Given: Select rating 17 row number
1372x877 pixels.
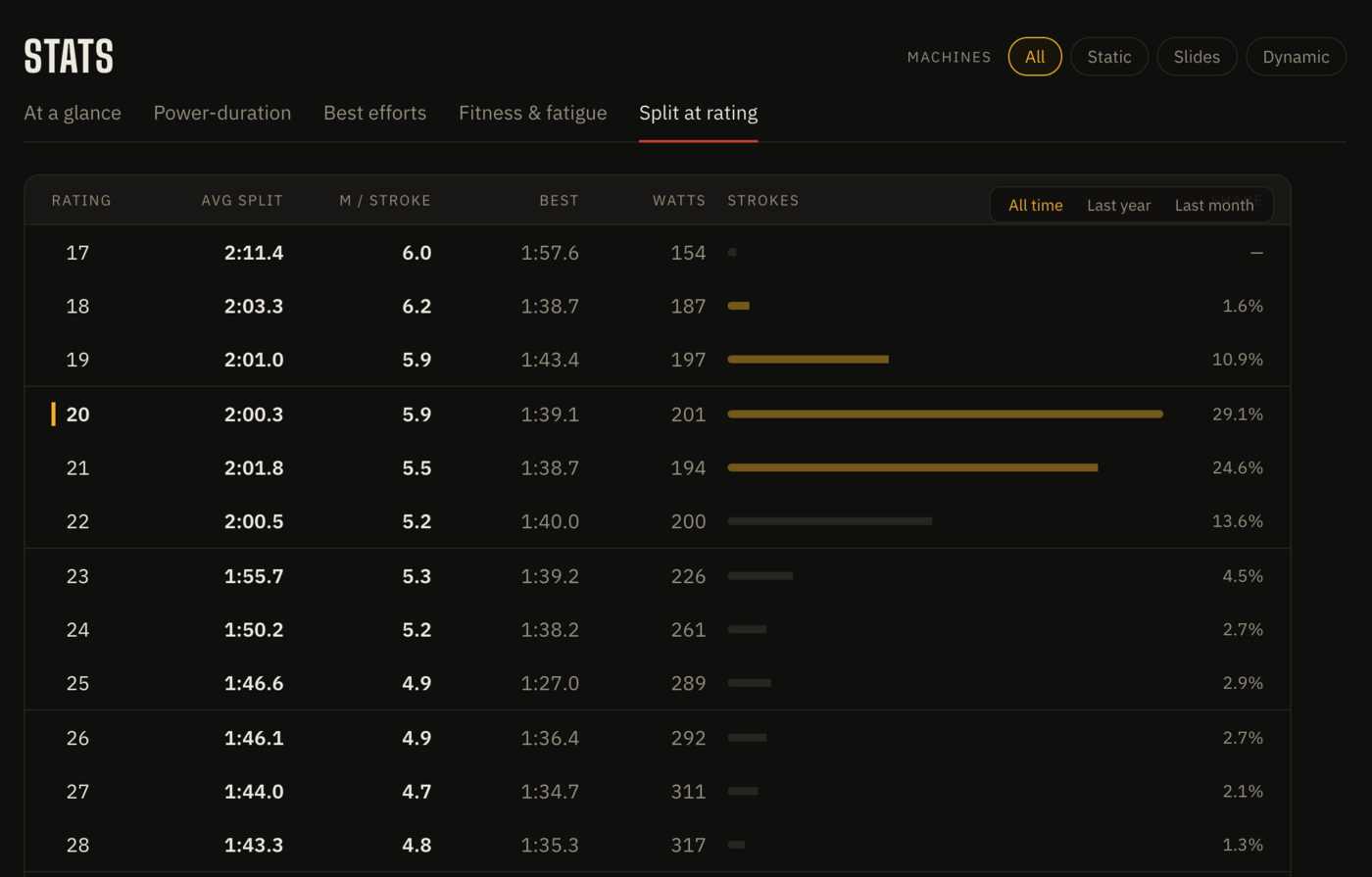Looking at the screenshot, I should [77, 253].
